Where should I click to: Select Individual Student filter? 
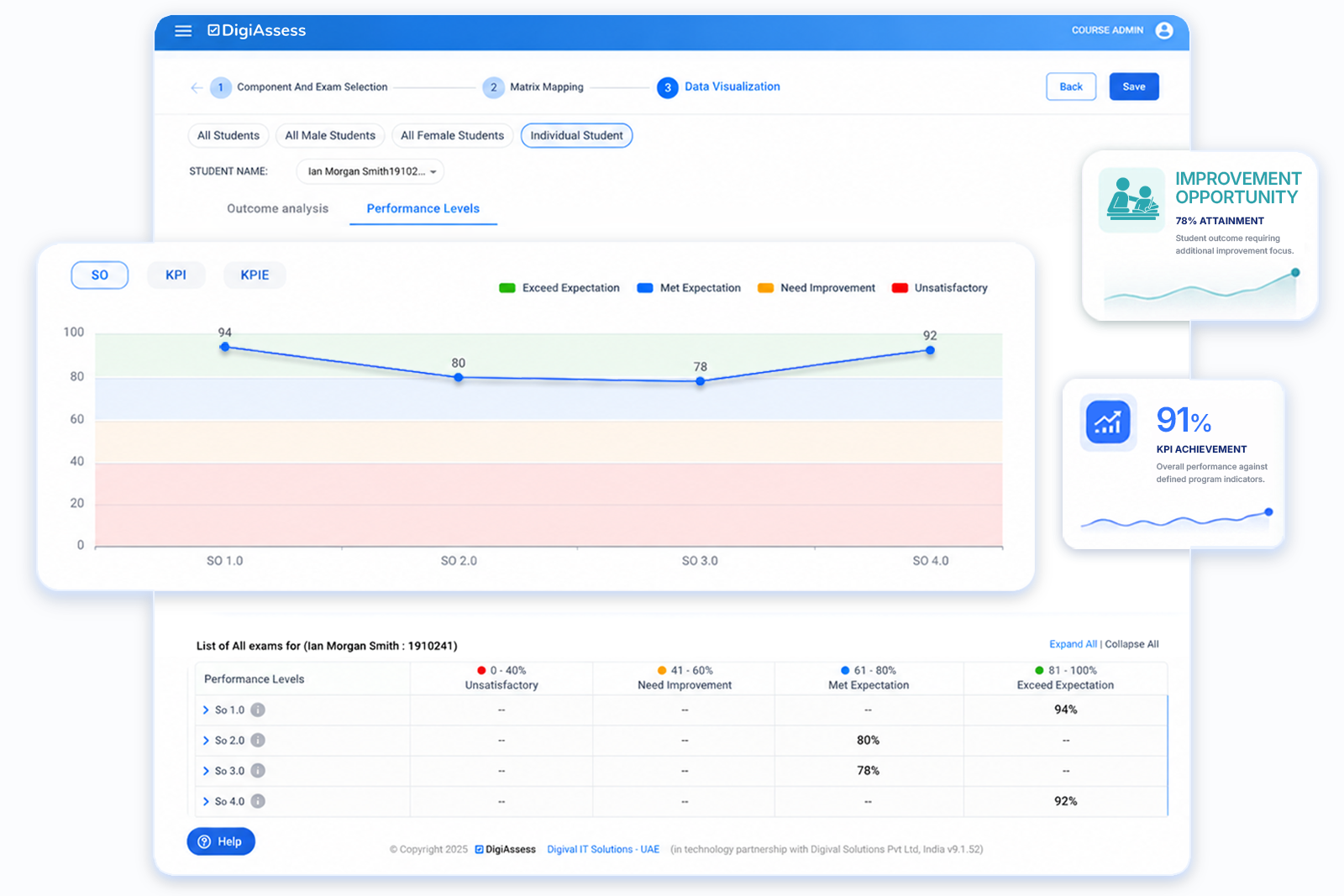click(x=576, y=135)
